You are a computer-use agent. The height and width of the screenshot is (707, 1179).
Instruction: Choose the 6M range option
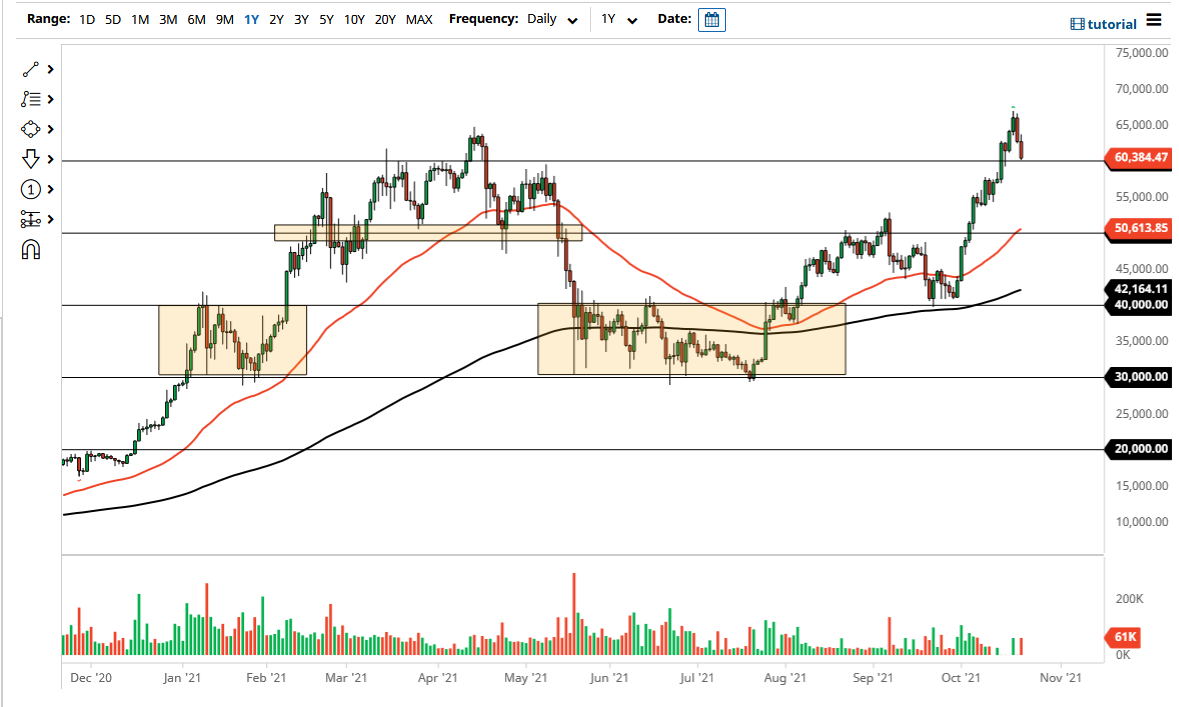(x=195, y=19)
